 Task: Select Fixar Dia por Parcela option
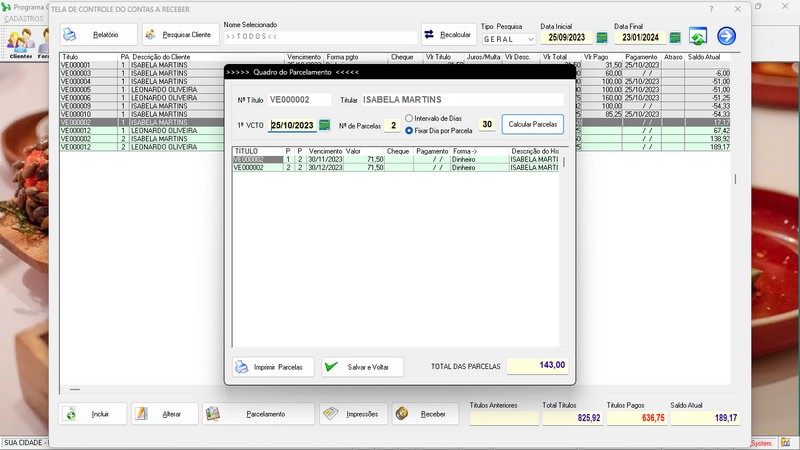[410, 131]
